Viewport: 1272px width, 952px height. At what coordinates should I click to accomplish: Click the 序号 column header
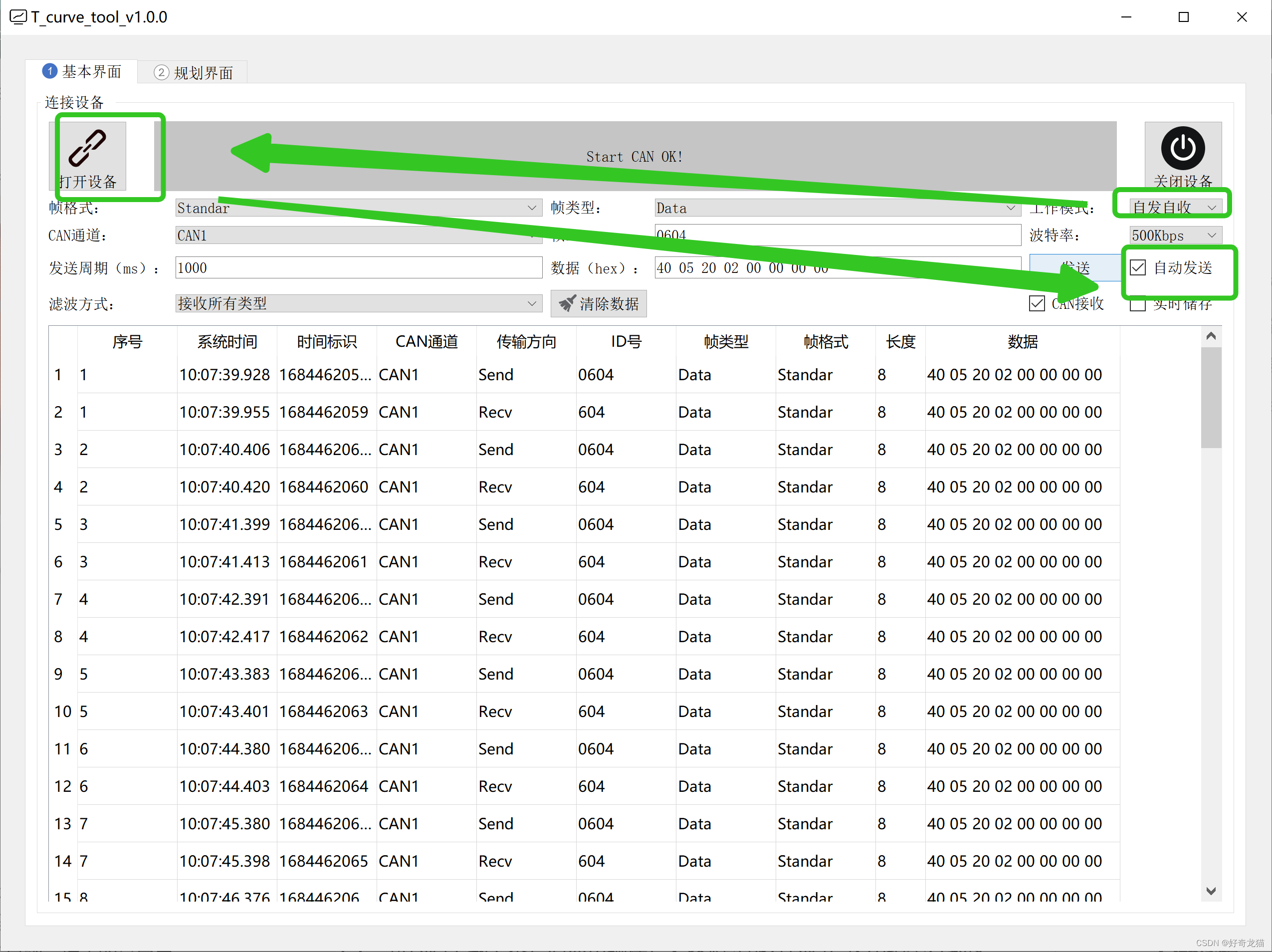(x=127, y=342)
